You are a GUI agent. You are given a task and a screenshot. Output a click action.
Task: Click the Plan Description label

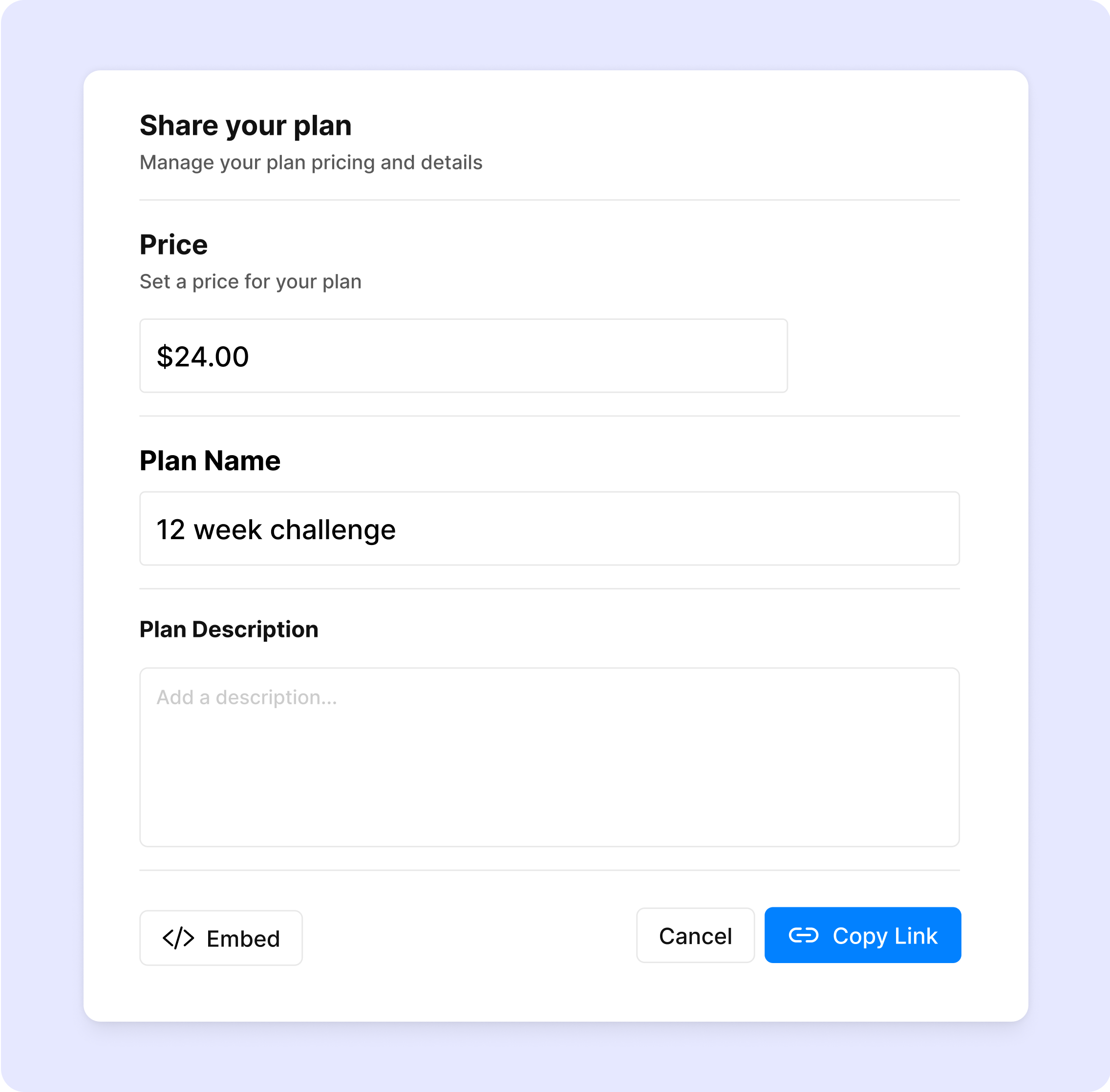pyautogui.click(x=228, y=630)
